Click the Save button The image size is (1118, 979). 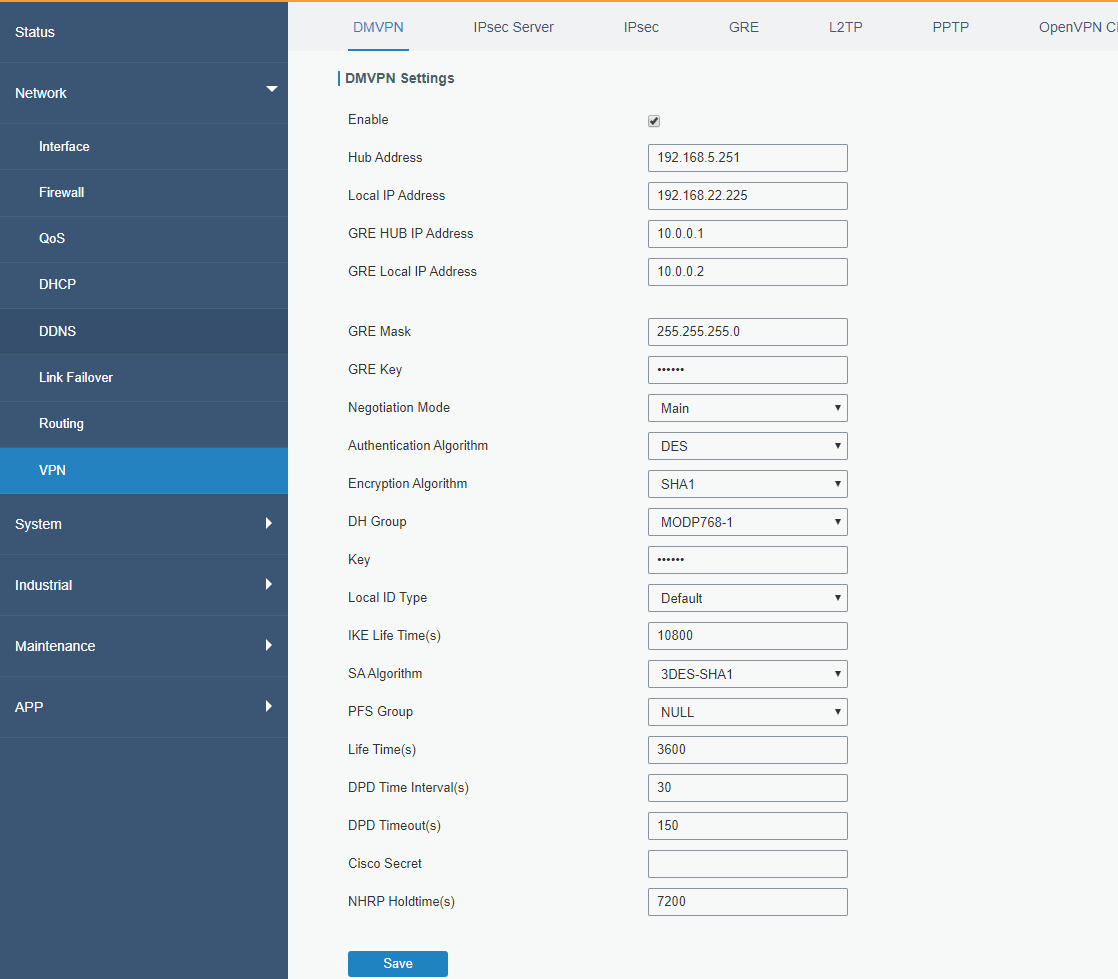pyautogui.click(x=397, y=963)
